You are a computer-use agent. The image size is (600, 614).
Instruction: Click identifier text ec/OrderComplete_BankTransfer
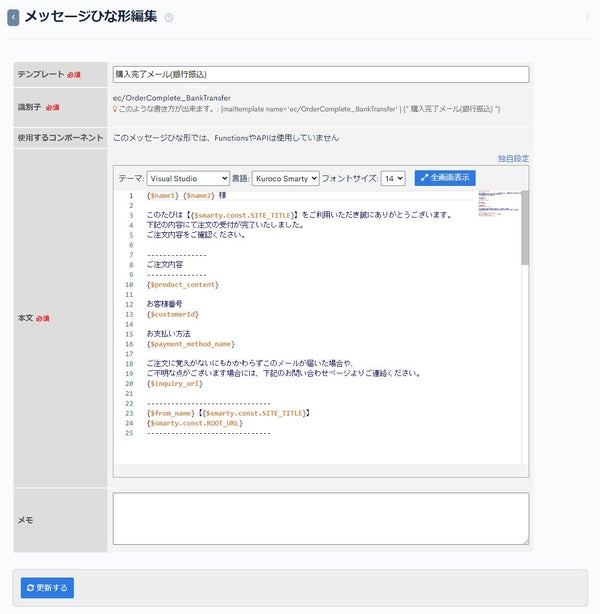point(172,98)
